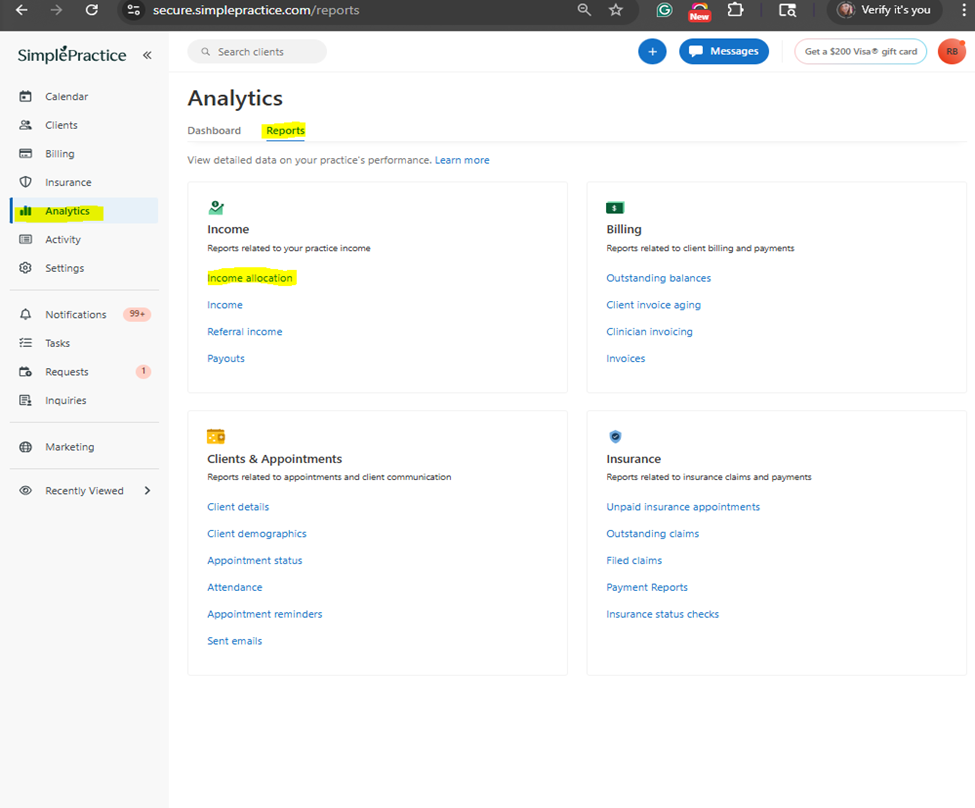
Task: Open the Appointment reminders report
Action: point(265,614)
